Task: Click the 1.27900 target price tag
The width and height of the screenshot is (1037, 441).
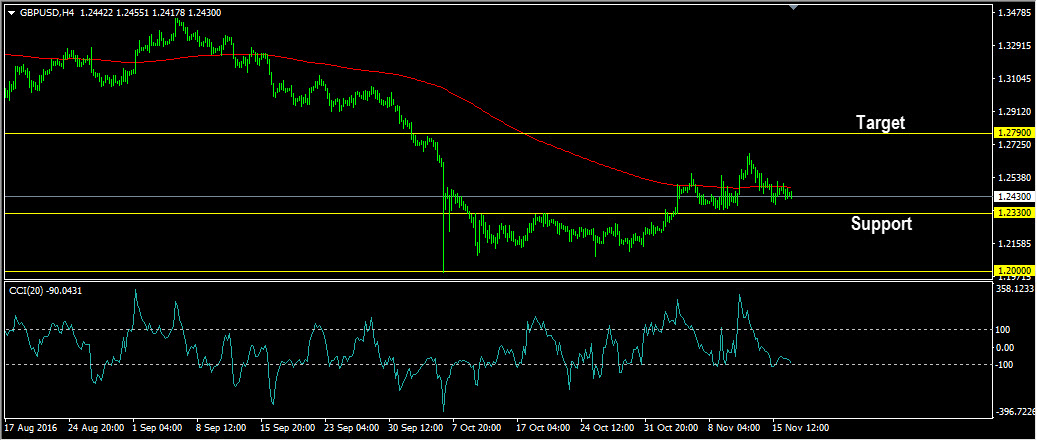Action: [x=1013, y=133]
